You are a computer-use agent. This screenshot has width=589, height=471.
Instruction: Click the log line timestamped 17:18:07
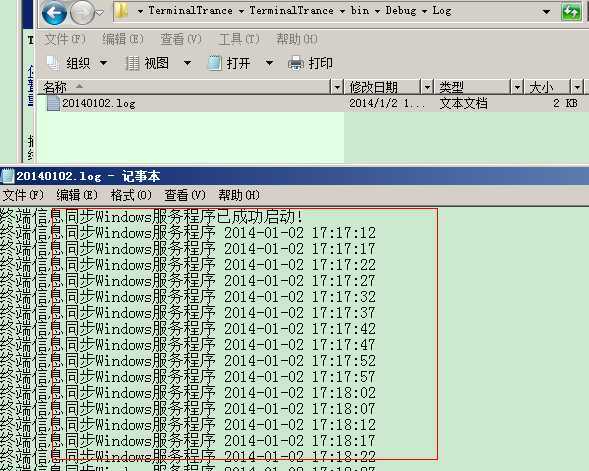coord(188,409)
